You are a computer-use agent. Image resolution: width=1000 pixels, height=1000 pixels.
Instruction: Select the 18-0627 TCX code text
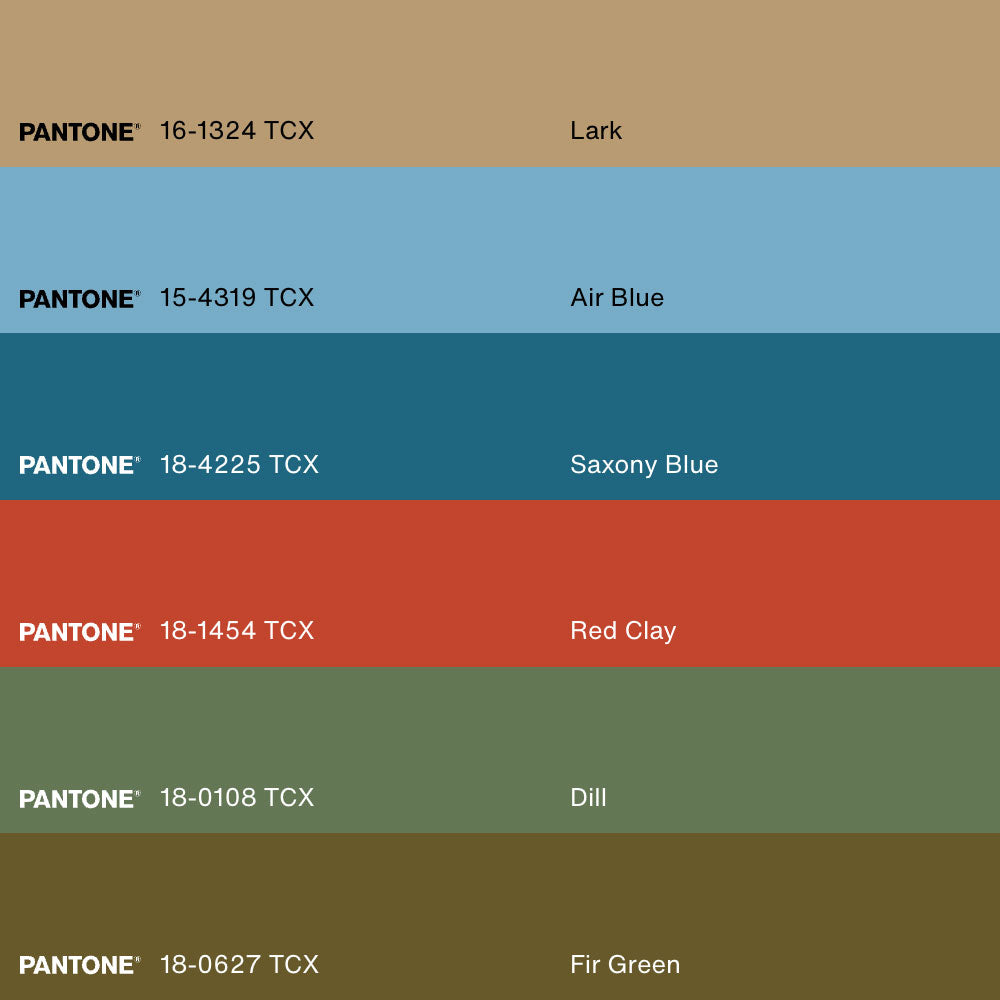click(x=239, y=965)
